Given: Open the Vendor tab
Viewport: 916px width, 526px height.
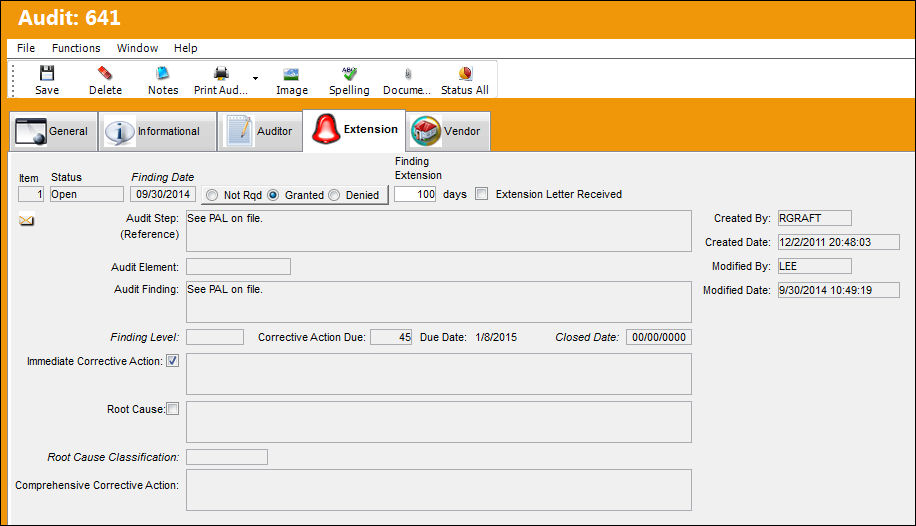Looking at the screenshot, I should click(448, 131).
